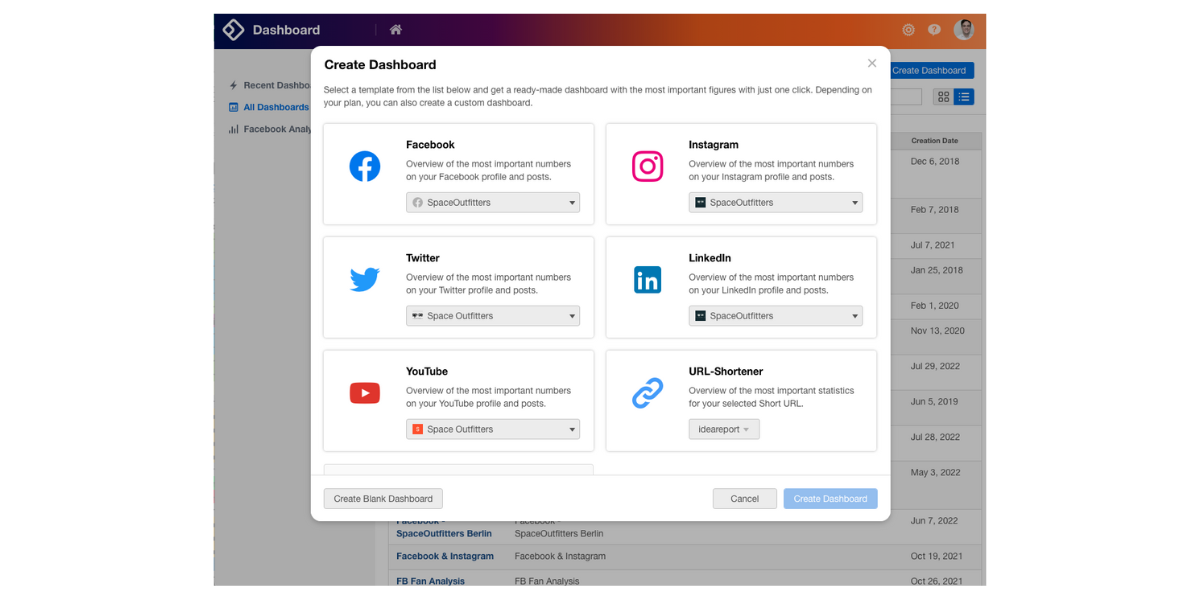Open the help question mark icon
1200x600 pixels.
(x=934, y=30)
